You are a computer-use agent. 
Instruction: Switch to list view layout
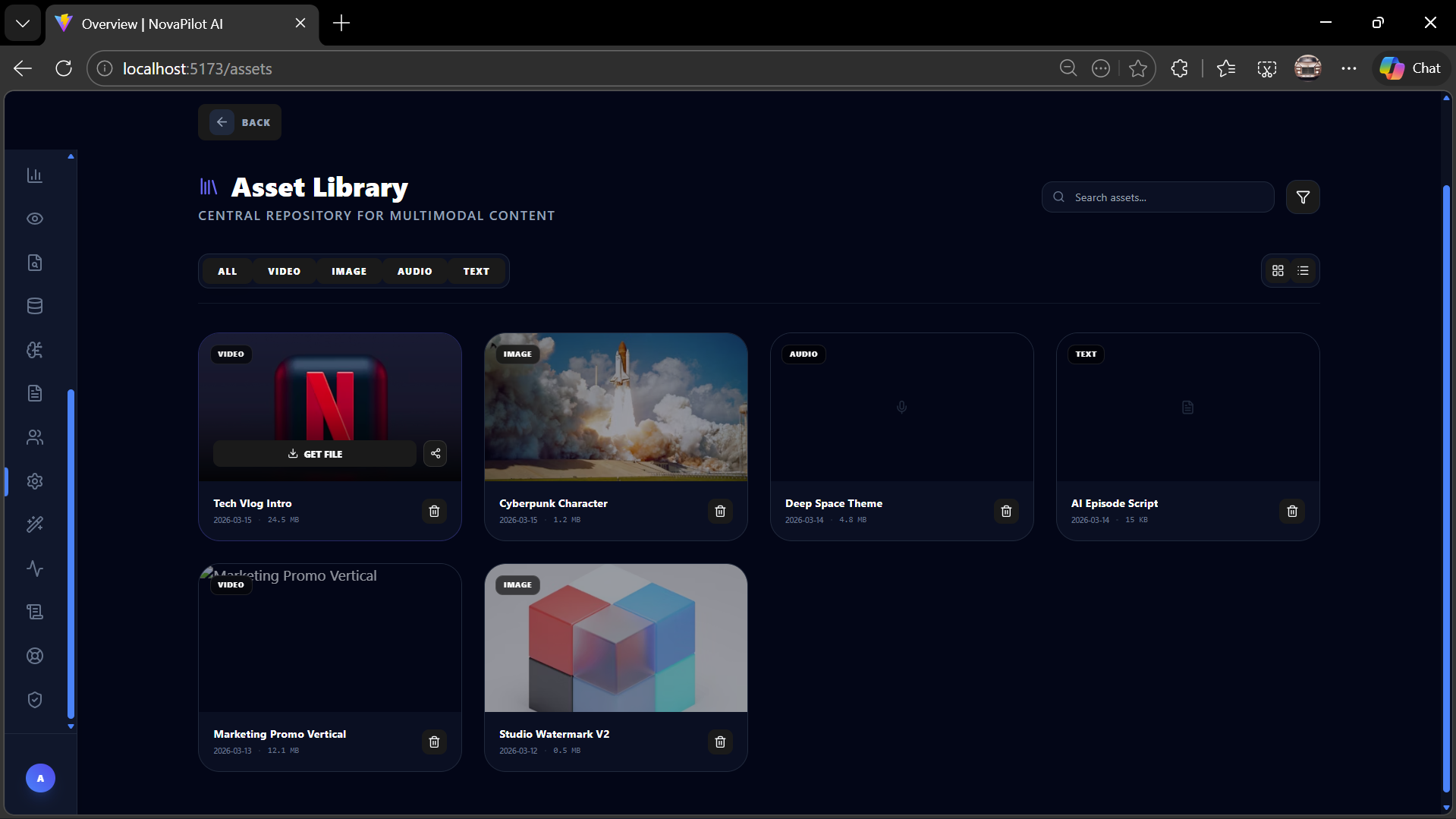(x=1303, y=271)
